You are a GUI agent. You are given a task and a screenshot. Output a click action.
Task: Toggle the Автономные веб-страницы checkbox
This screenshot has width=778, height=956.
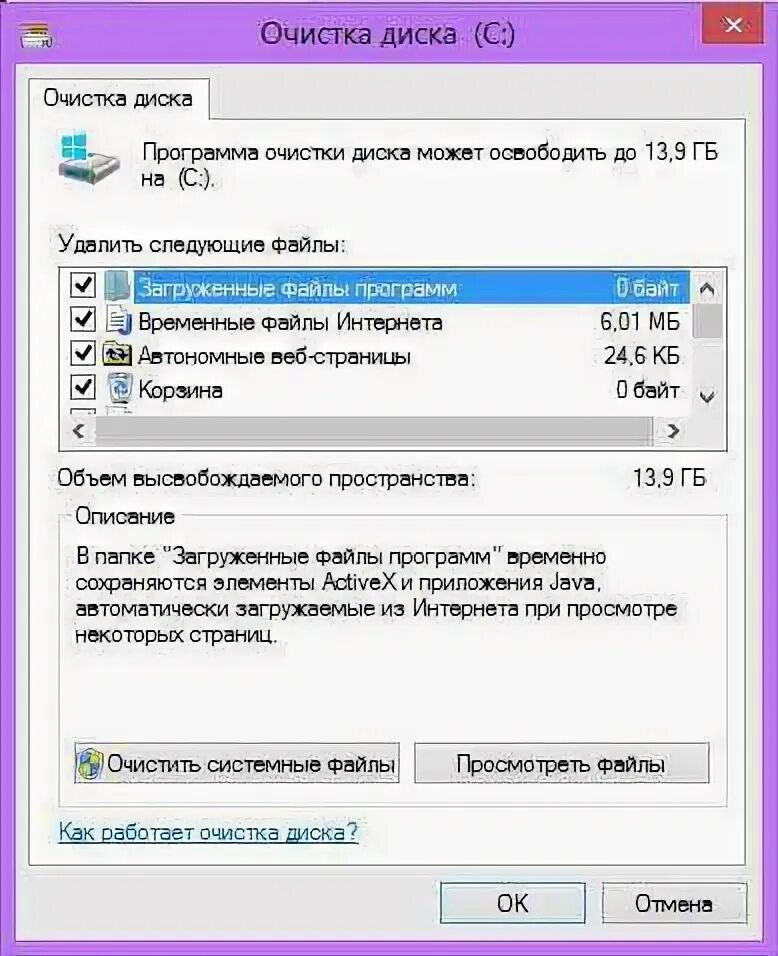pyautogui.click(x=83, y=354)
